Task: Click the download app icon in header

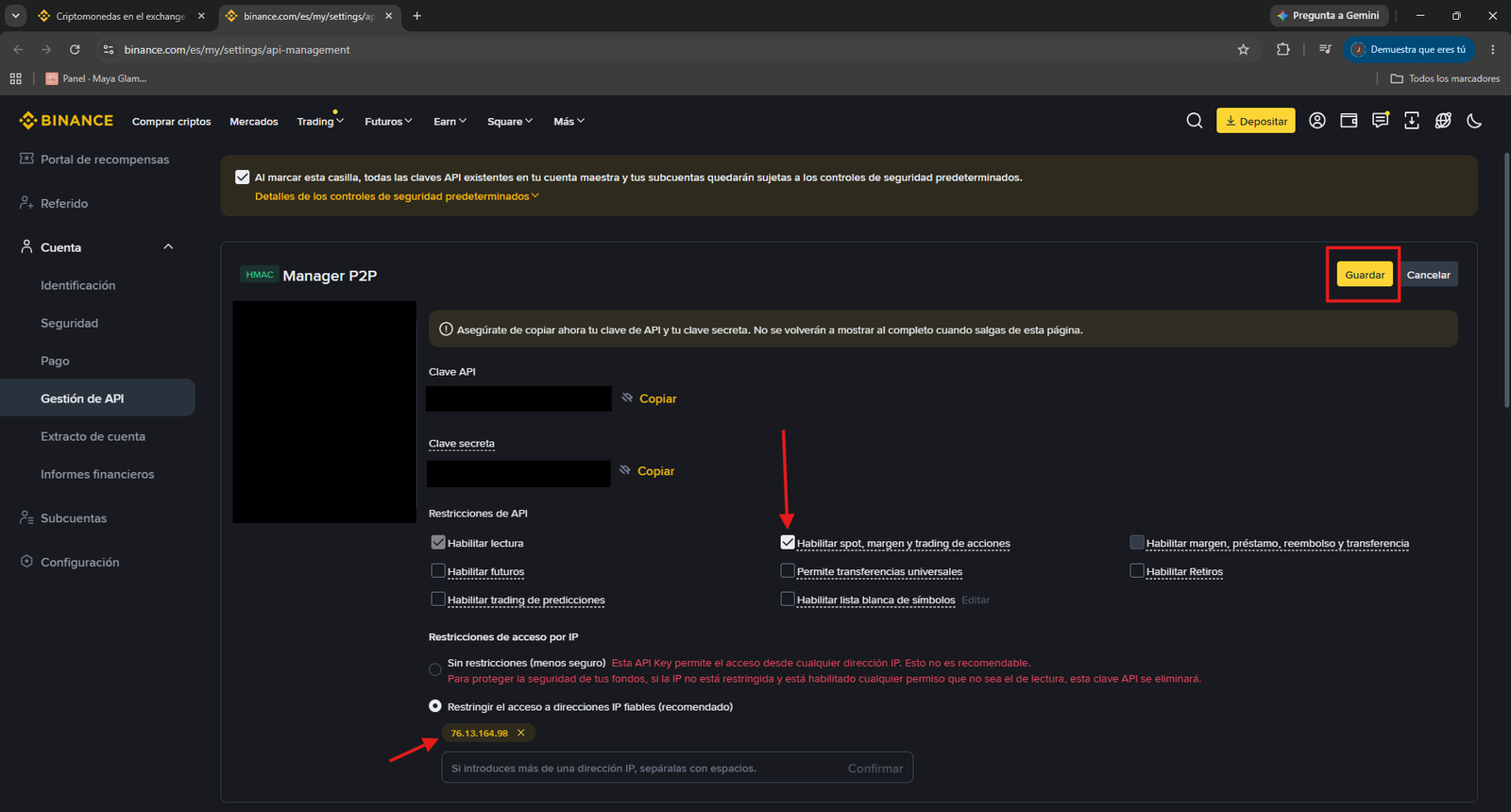Action: click(1412, 121)
